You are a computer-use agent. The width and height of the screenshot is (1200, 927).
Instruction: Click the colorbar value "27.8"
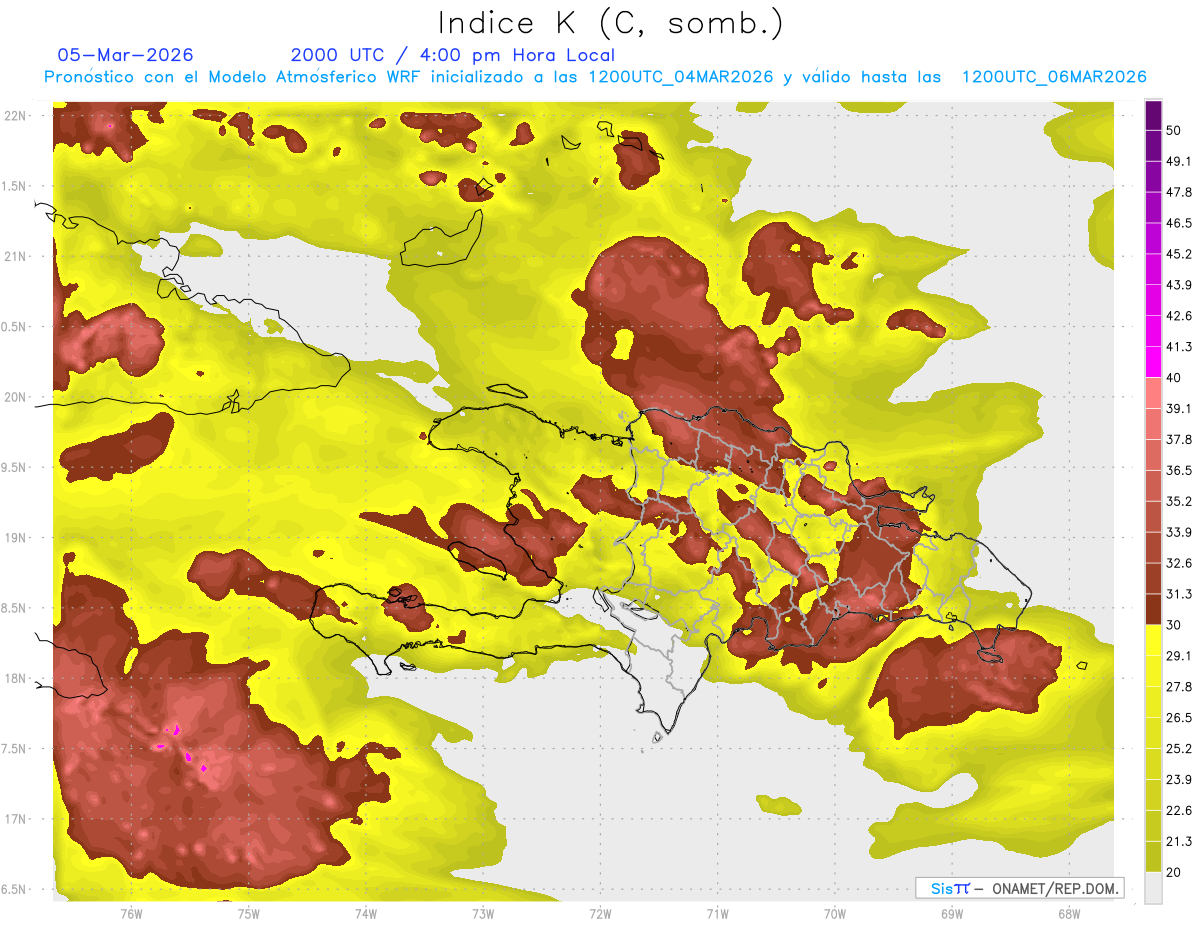[x=1180, y=686]
